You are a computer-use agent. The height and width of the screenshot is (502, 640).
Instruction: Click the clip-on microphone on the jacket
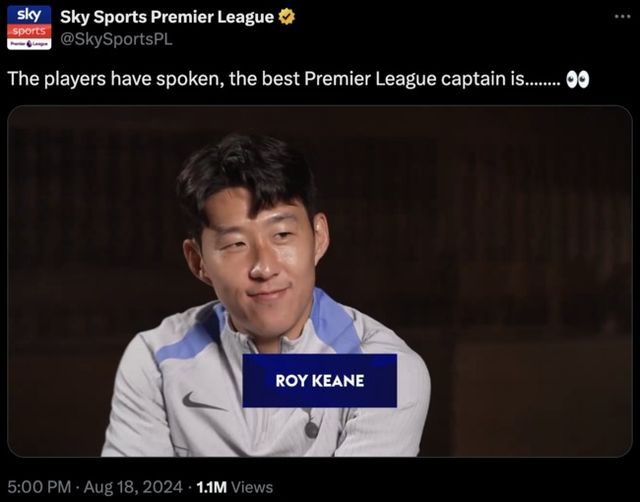(x=311, y=429)
